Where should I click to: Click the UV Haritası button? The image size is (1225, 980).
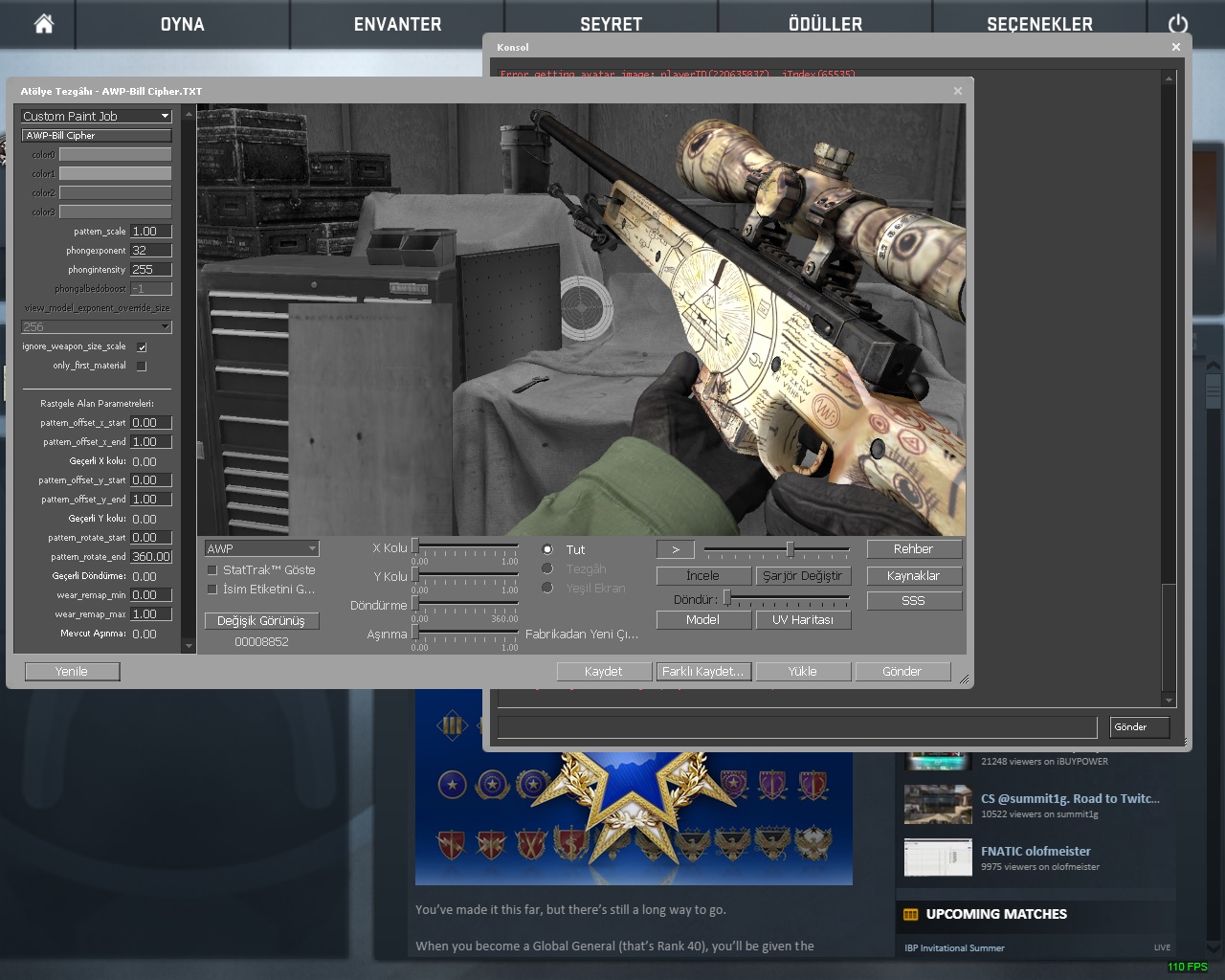pos(802,620)
